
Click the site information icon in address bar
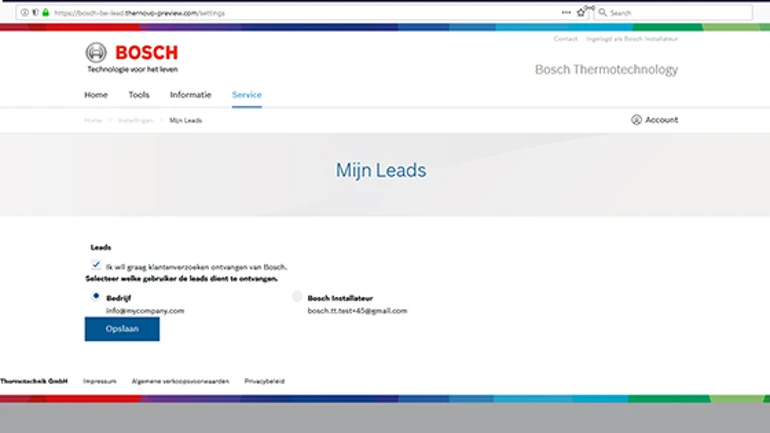click(25, 13)
